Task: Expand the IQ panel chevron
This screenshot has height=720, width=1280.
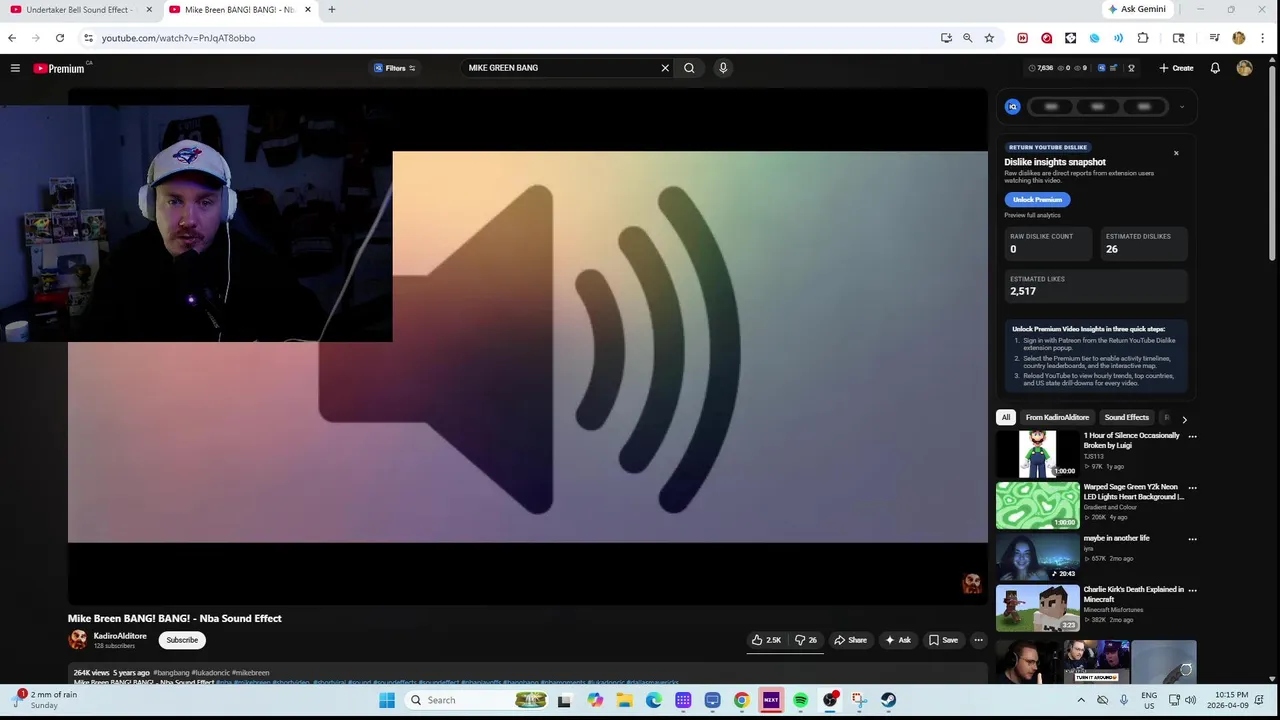Action: click(x=1182, y=107)
